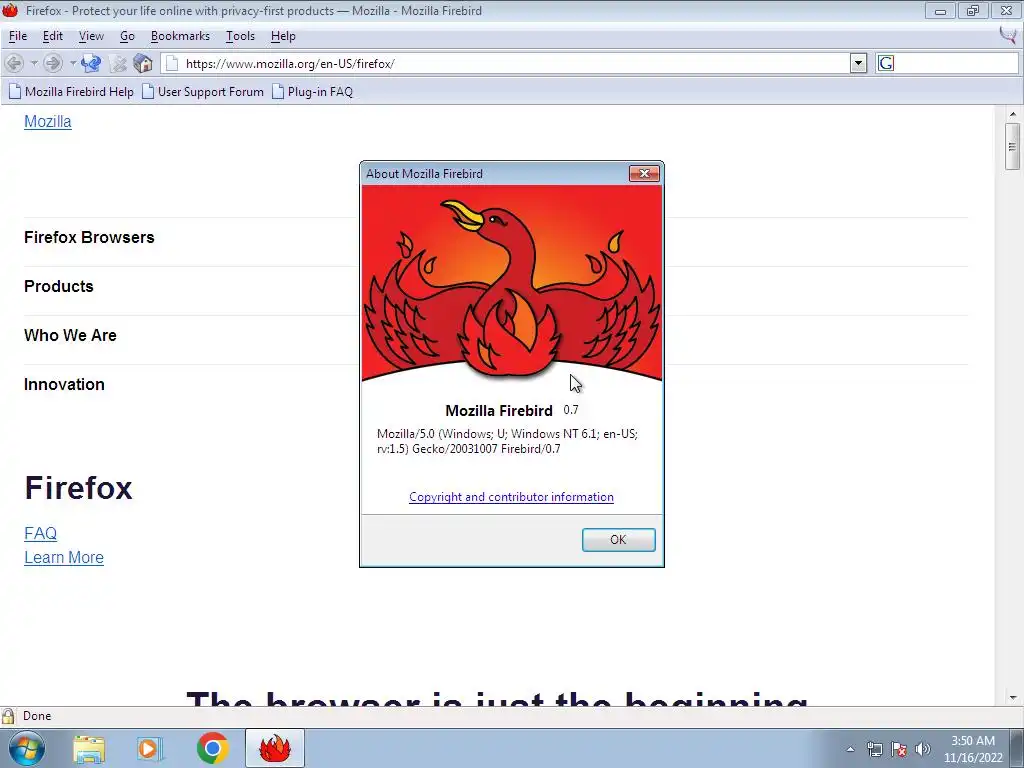Open Windows Start orb
The width and height of the screenshot is (1024, 768).
pos(27,748)
